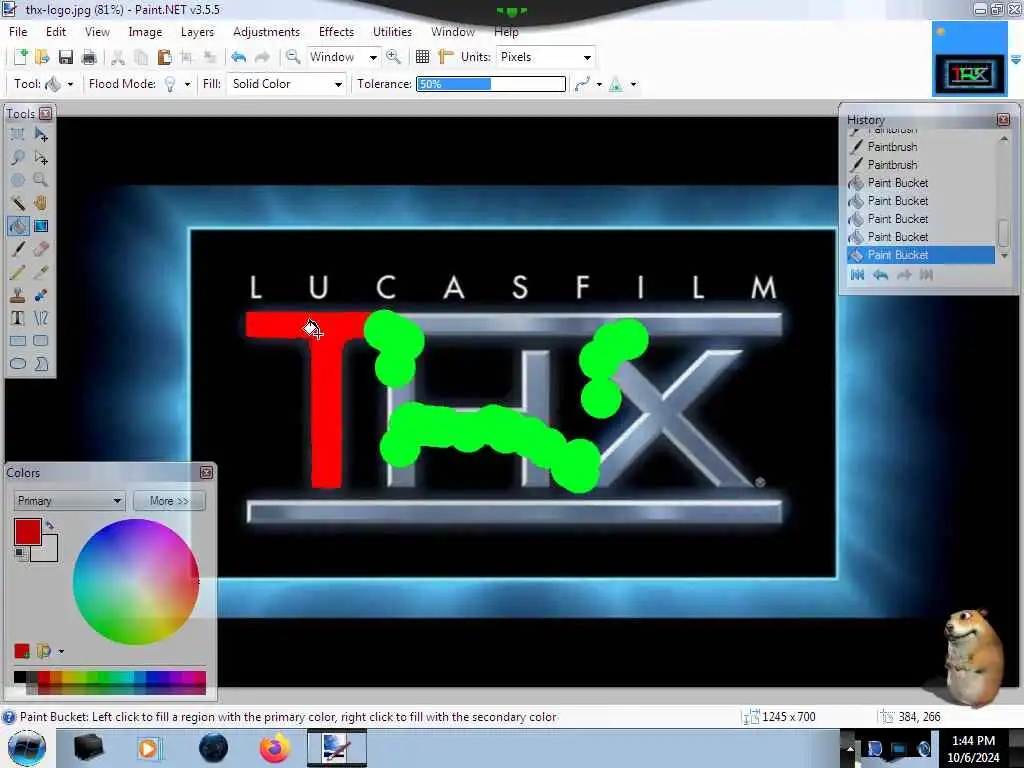The height and width of the screenshot is (768, 1024).
Task: Toggle the blending mode flask button
Action: coord(615,84)
